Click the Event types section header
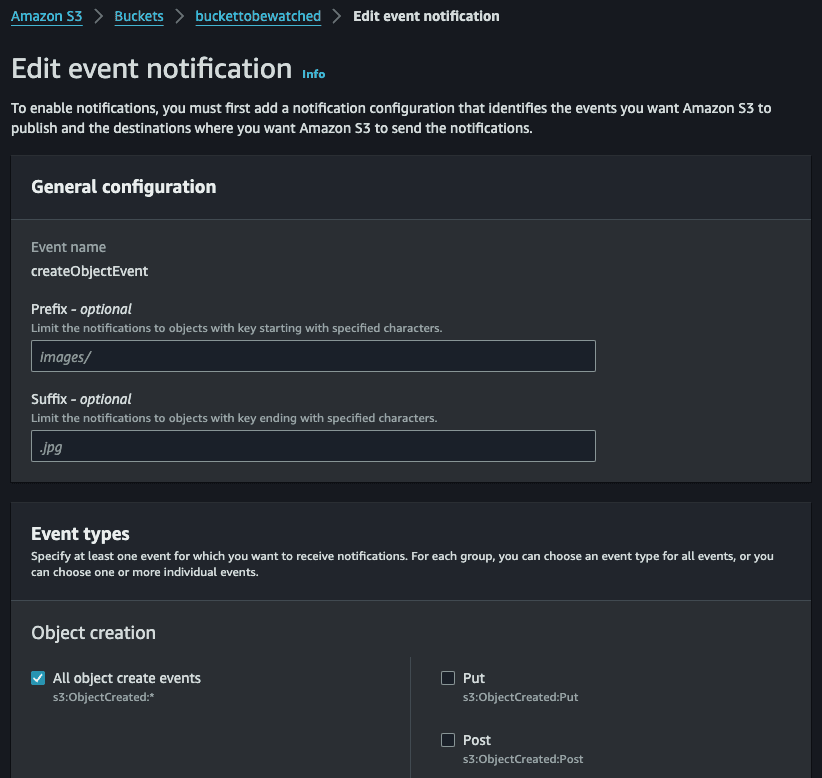The image size is (822, 778). [80, 533]
